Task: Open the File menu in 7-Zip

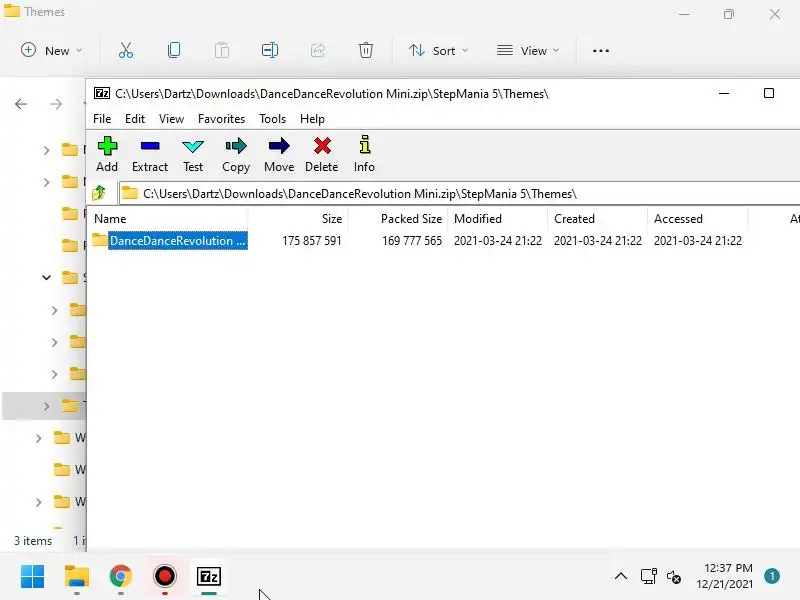Action: tap(102, 119)
